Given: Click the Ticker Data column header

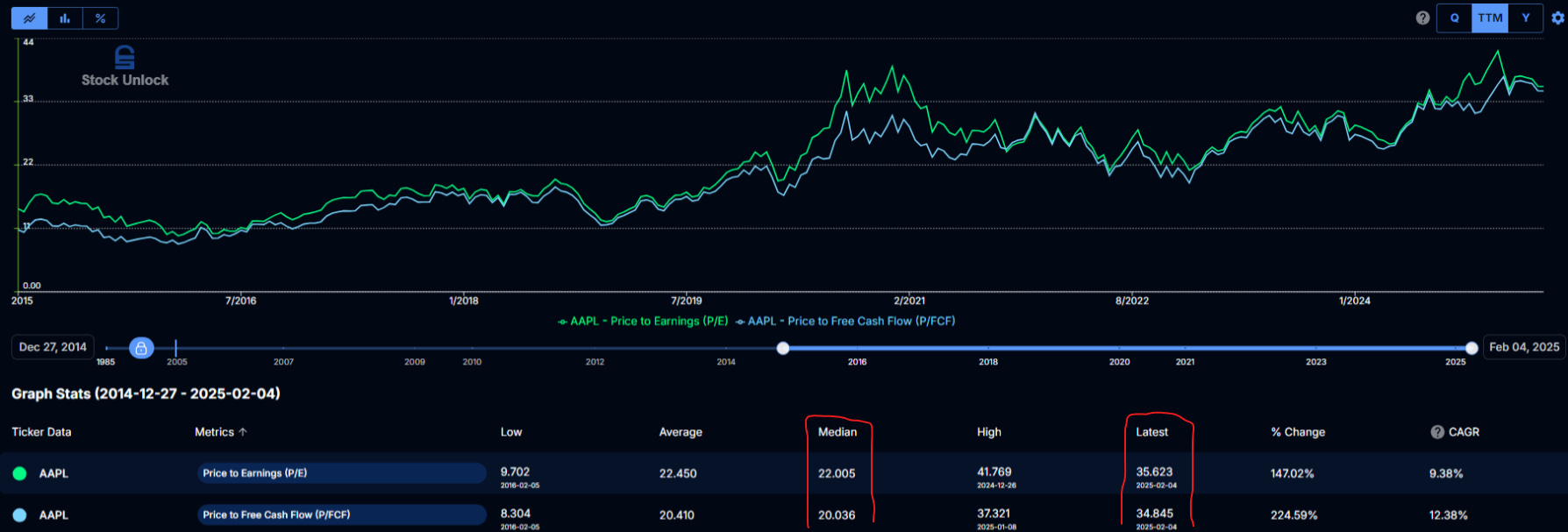Looking at the screenshot, I should pos(41,432).
